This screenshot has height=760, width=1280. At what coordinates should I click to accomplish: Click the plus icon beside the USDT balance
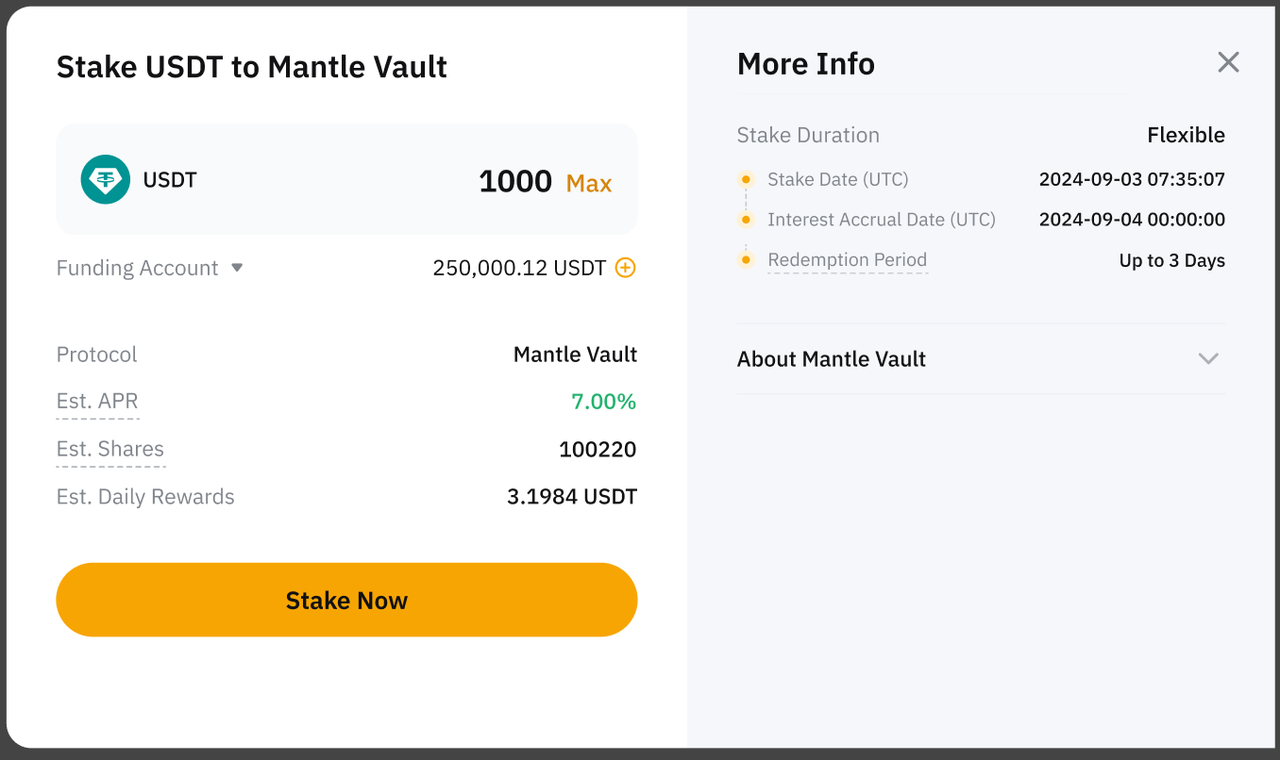pos(627,267)
